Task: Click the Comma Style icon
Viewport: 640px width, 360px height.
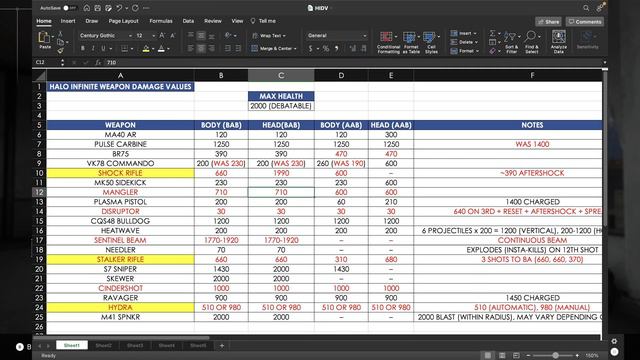Action: [337, 49]
